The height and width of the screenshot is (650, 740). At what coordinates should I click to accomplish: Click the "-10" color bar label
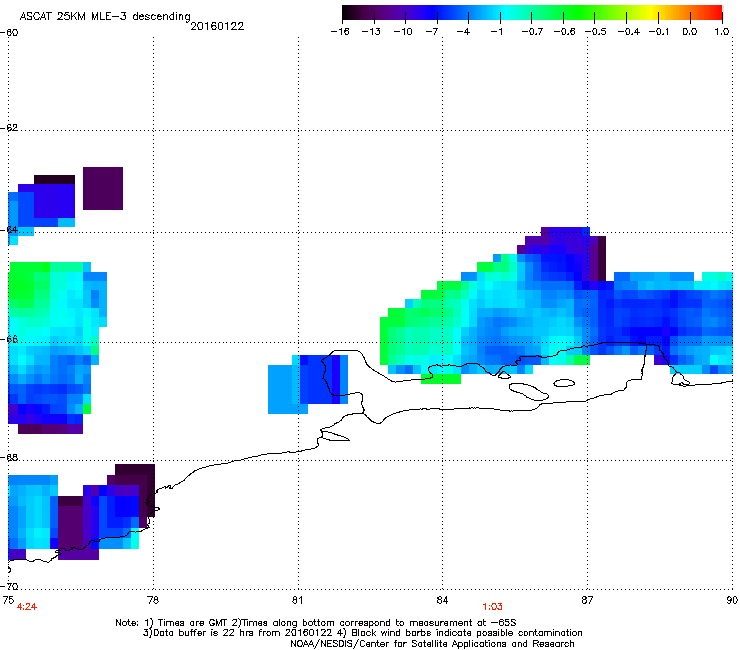(403, 32)
